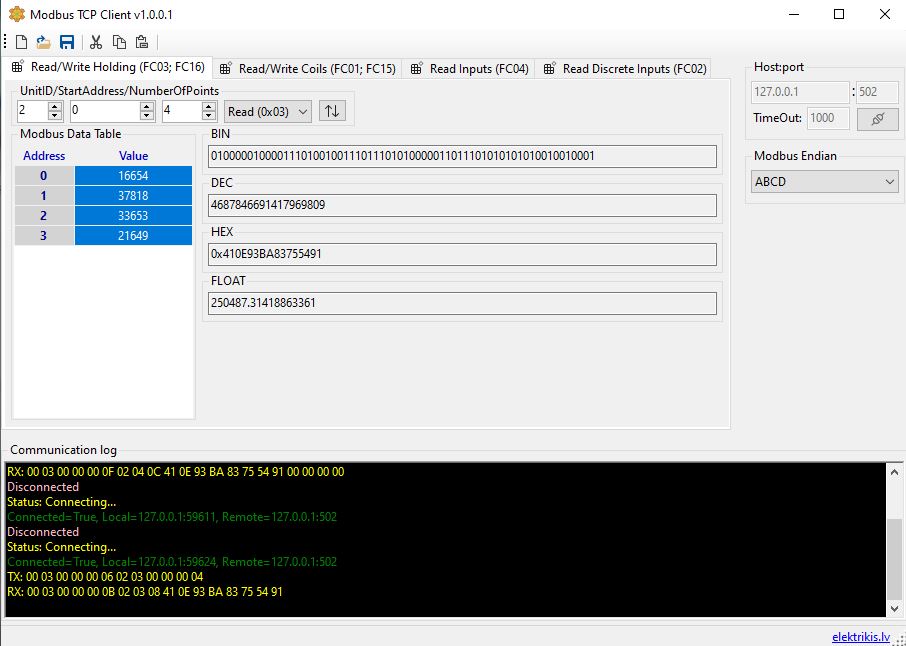
Task: Click address row header 3
Action: click(x=44, y=236)
